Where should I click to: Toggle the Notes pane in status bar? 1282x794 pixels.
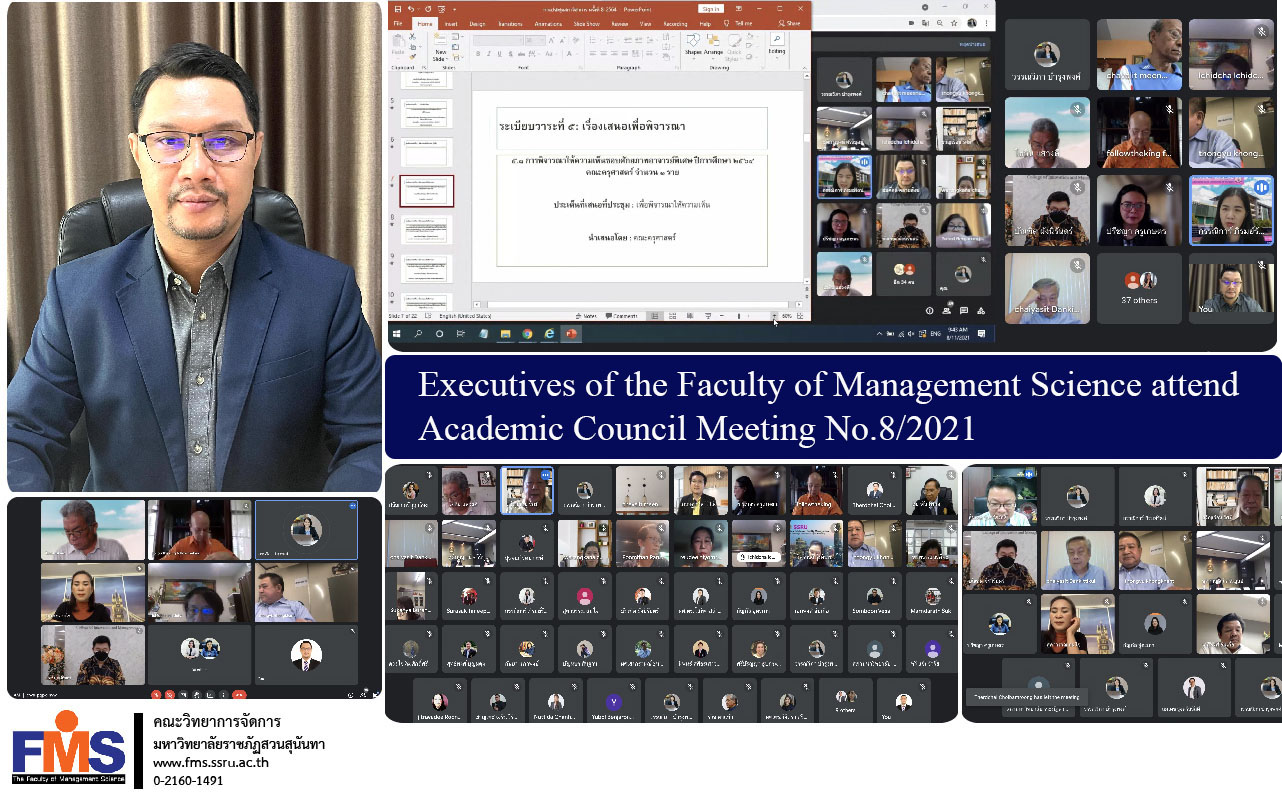coord(588,316)
